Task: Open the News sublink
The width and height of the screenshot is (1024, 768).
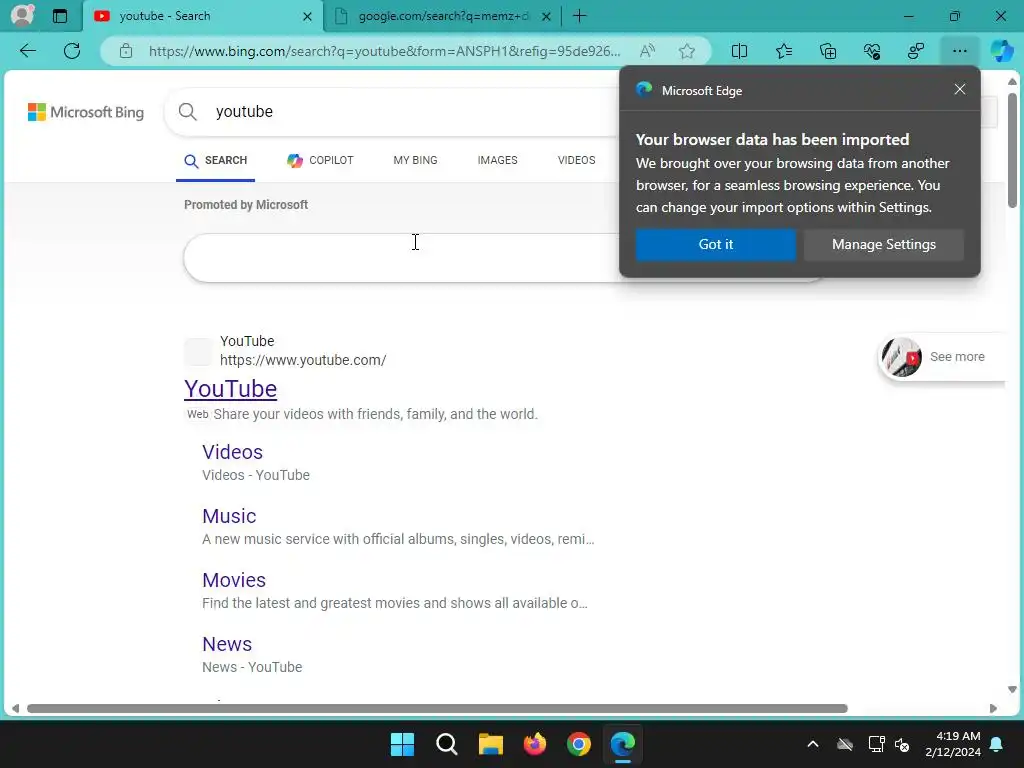Action: 227,644
